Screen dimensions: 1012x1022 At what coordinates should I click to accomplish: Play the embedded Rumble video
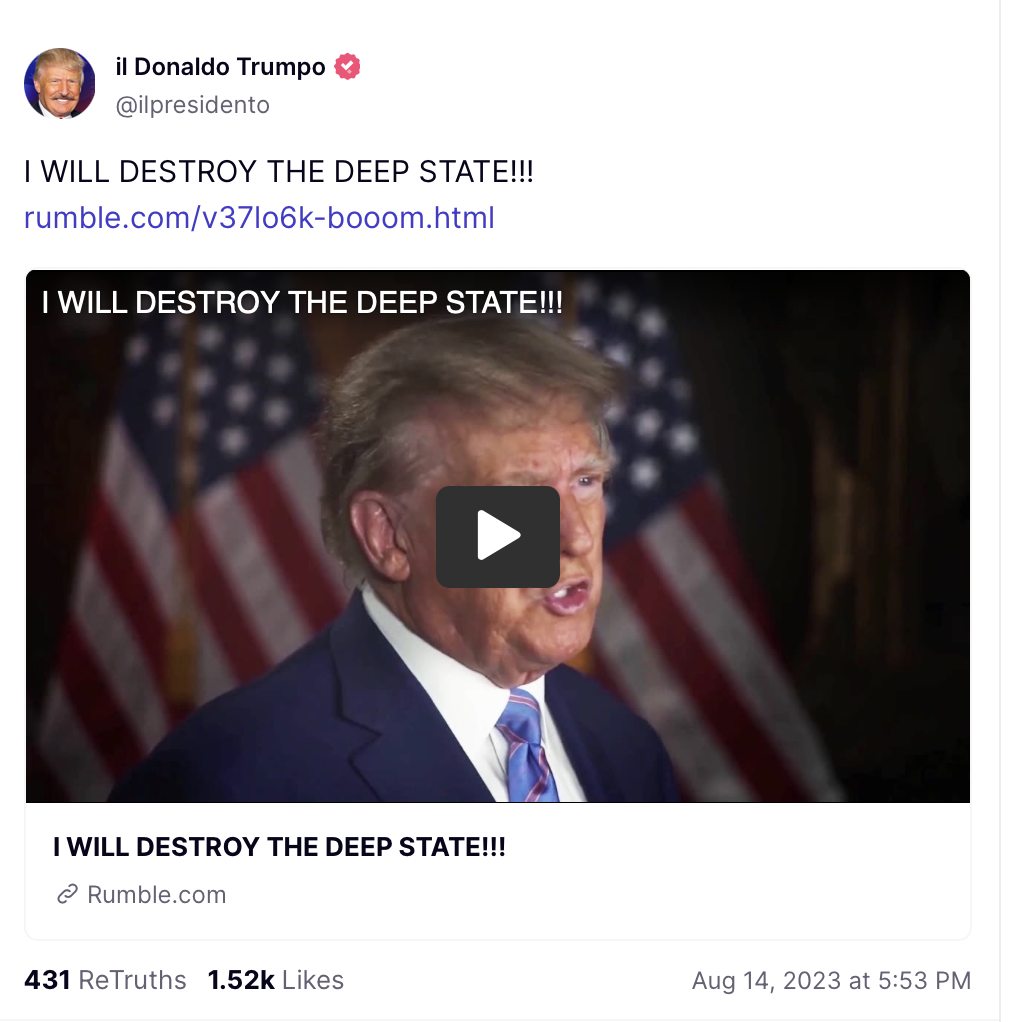(x=497, y=536)
